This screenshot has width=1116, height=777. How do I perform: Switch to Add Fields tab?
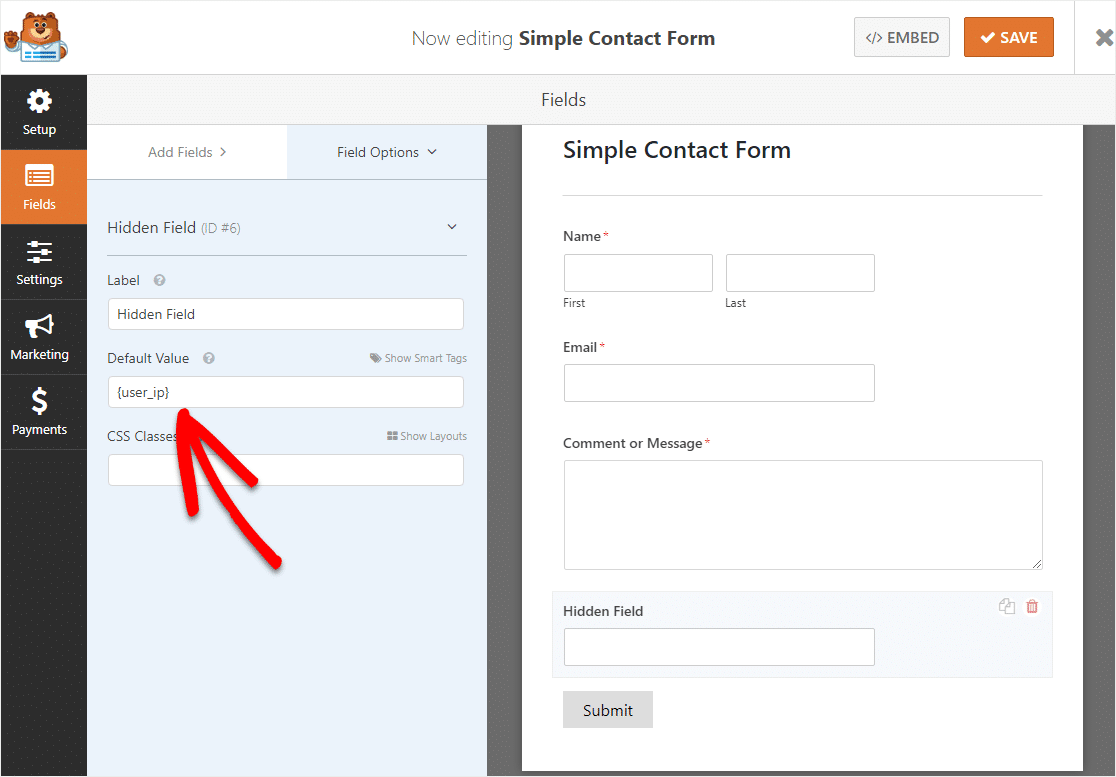(187, 152)
